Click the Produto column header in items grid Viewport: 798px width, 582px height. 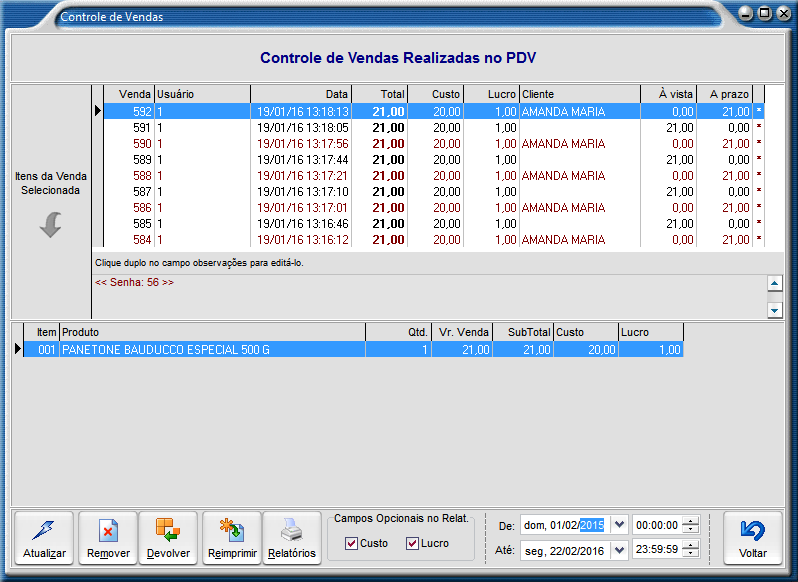tap(212, 332)
